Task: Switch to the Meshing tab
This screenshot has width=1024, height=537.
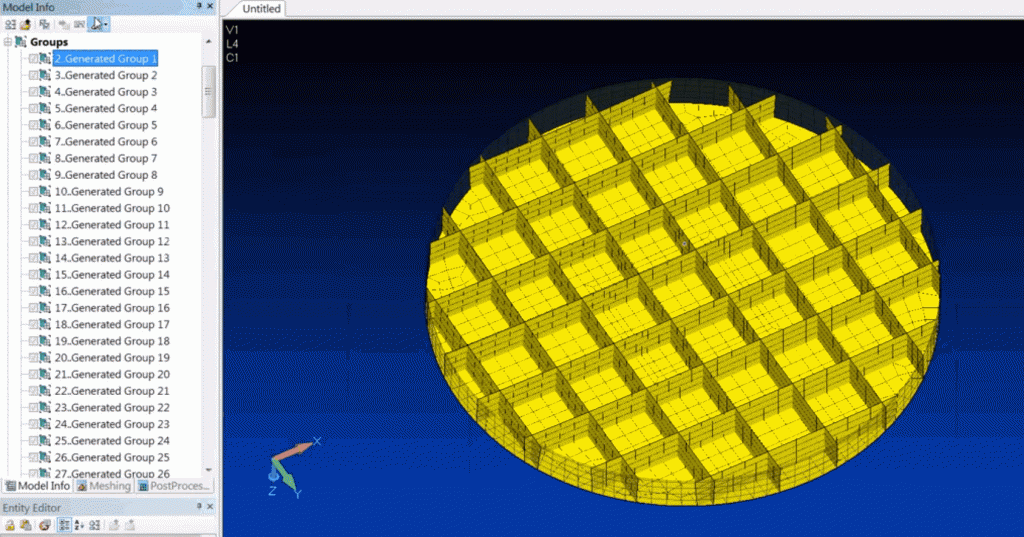Action: (x=103, y=486)
